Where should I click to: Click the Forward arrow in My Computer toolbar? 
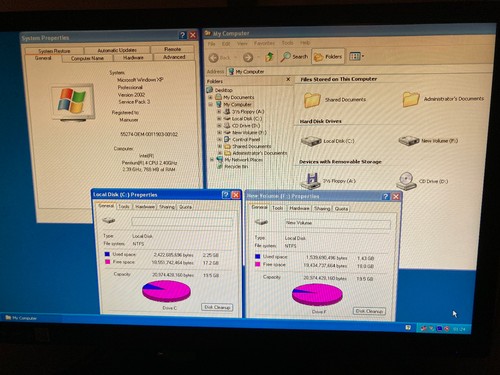(x=248, y=57)
